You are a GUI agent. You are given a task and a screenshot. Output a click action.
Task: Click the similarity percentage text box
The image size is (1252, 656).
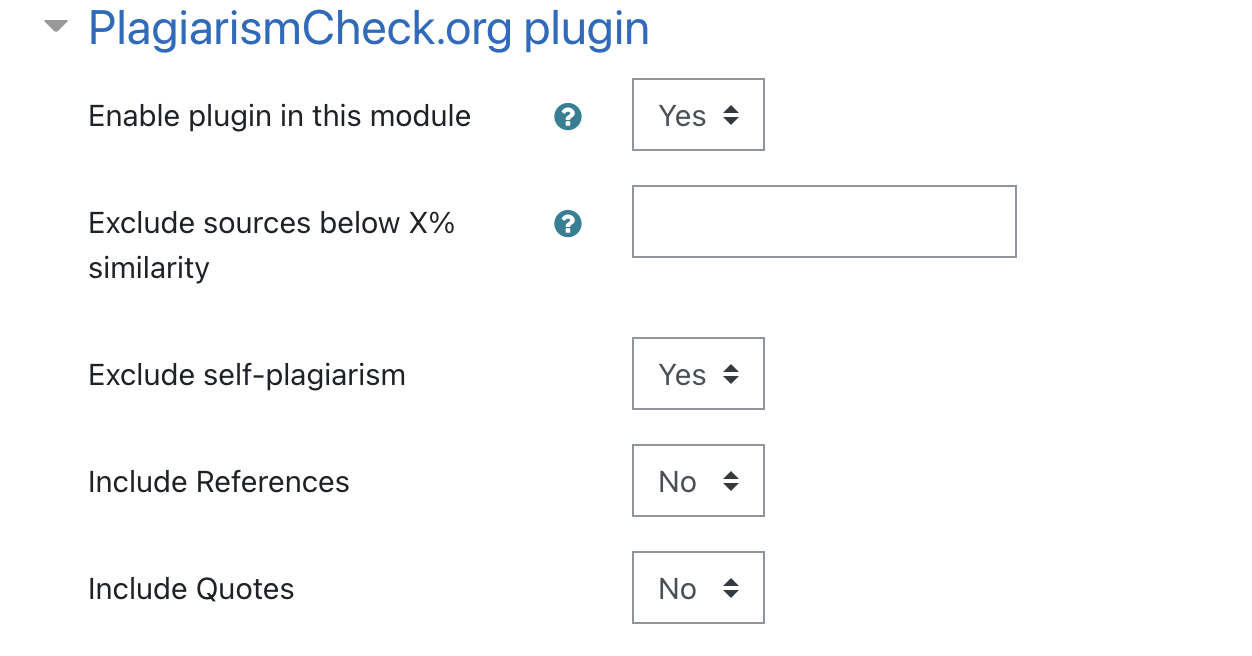click(x=823, y=221)
